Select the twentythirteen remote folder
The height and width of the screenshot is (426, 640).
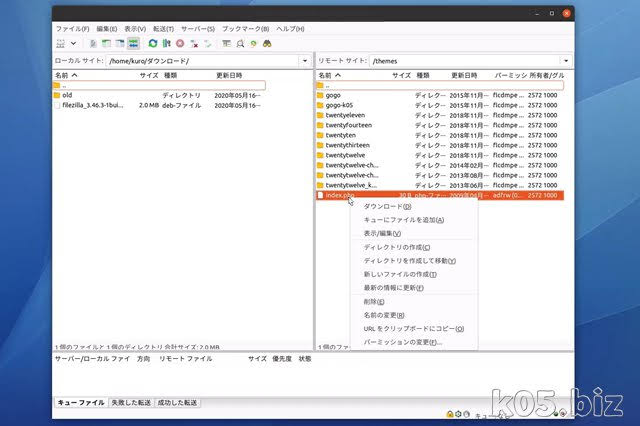(x=440, y=145)
